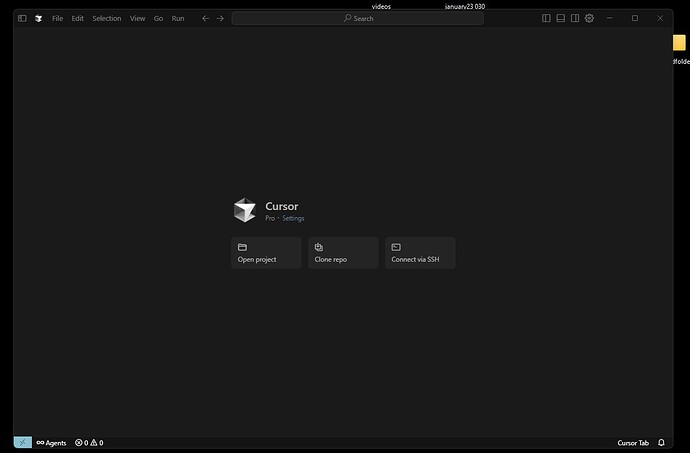Minimize the Cursor window
The height and width of the screenshot is (453, 690).
[609, 18]
